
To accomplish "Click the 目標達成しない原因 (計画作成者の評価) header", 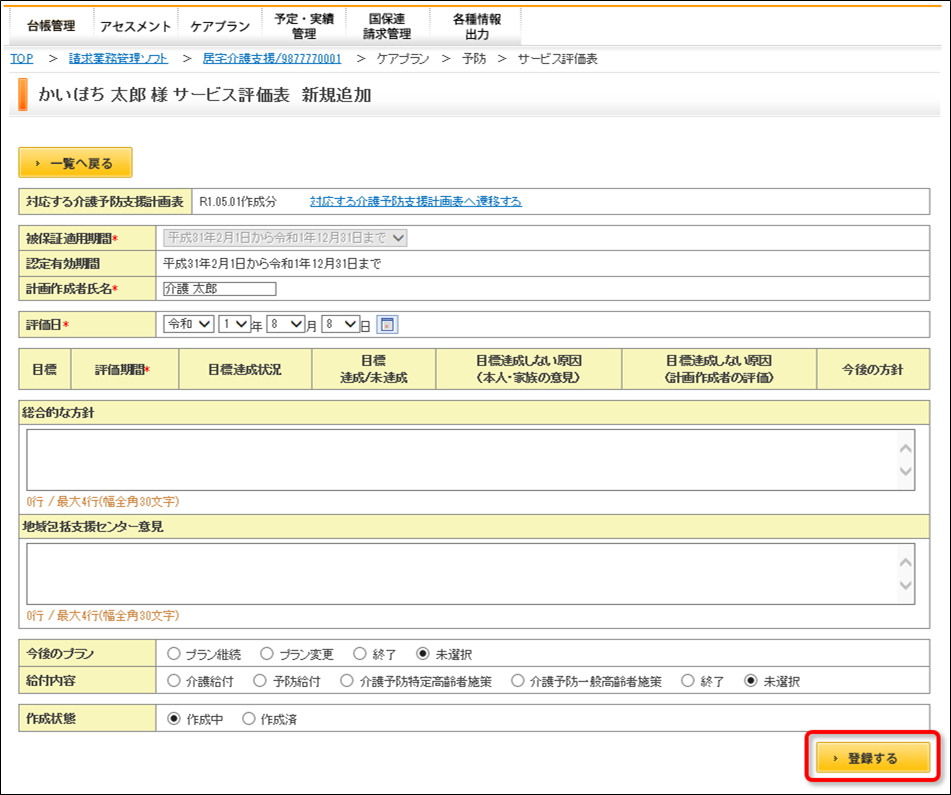I will 719,369.
